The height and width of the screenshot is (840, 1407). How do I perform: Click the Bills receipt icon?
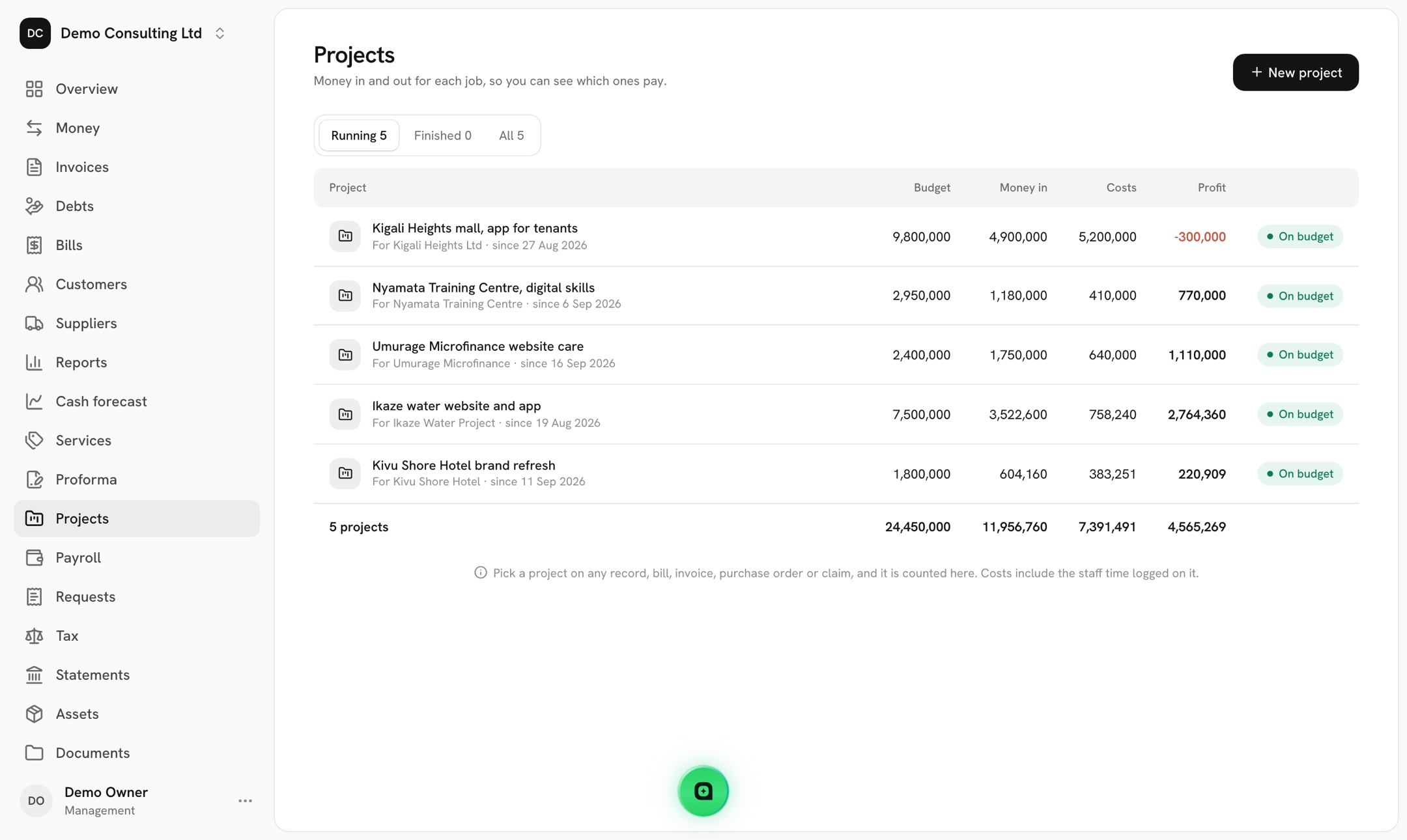(x=34, y=245)
